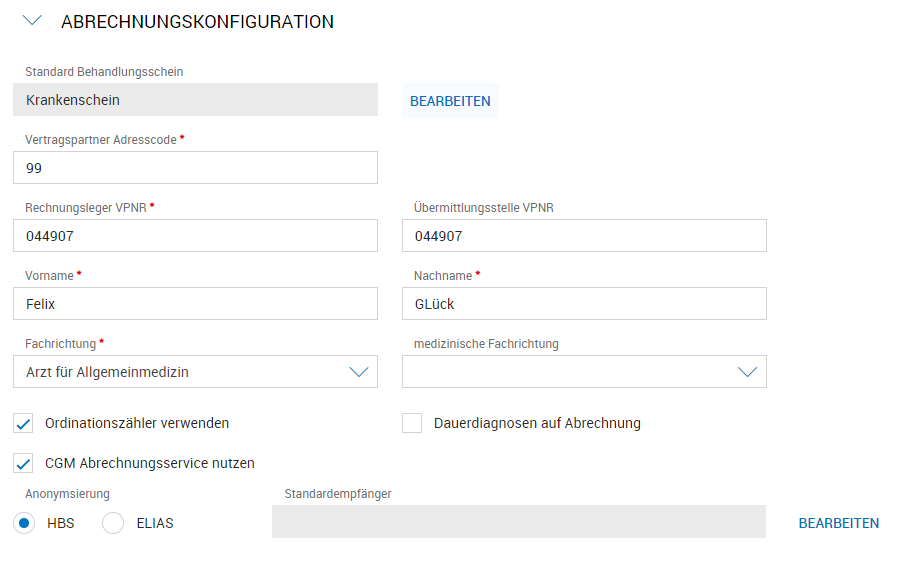The height and width of the screenshot is (561, 912).
Task: Click the Abrechnungskonfiguration section heading
Action: click(x=197, y=22)
